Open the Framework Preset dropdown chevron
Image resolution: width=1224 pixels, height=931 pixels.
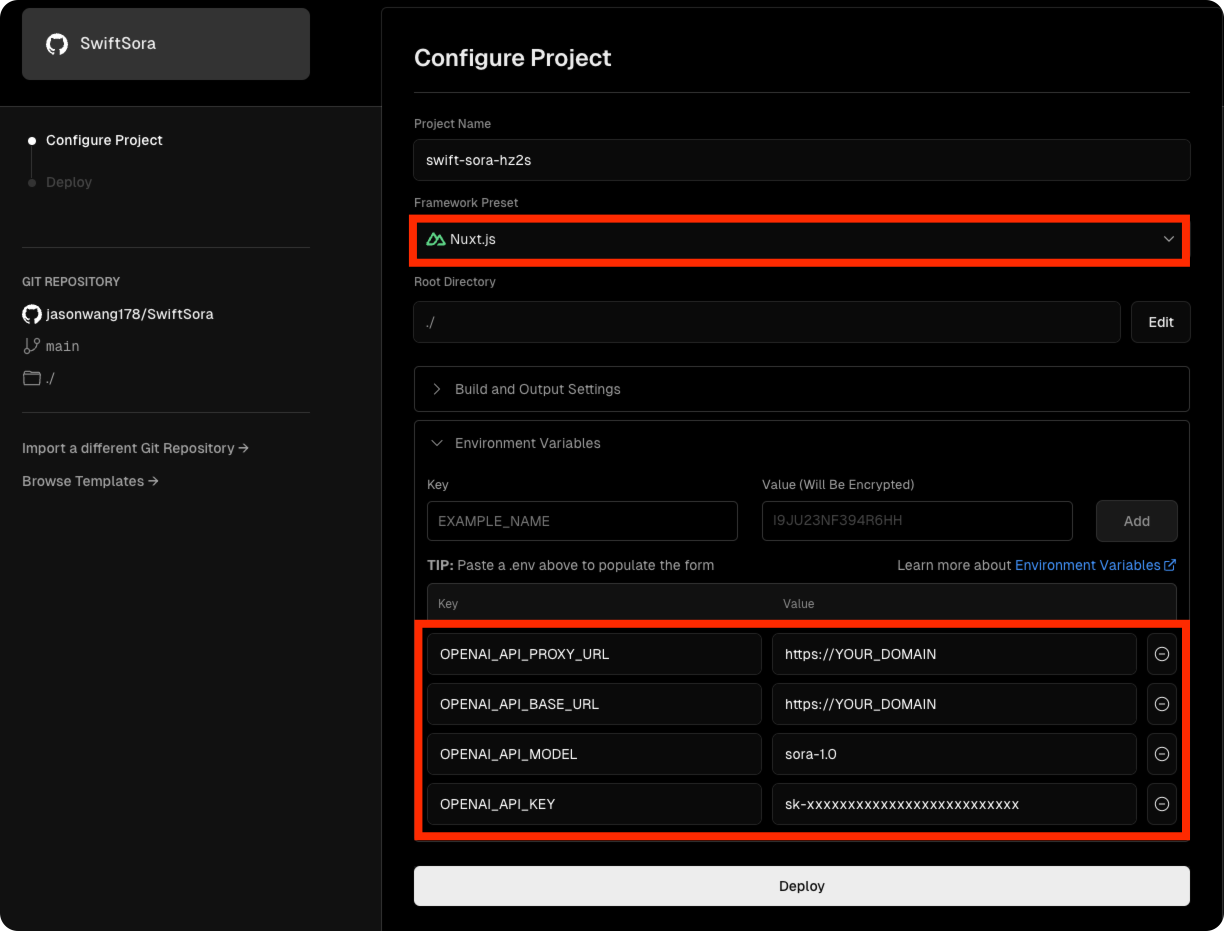[x=1169, y=239]
